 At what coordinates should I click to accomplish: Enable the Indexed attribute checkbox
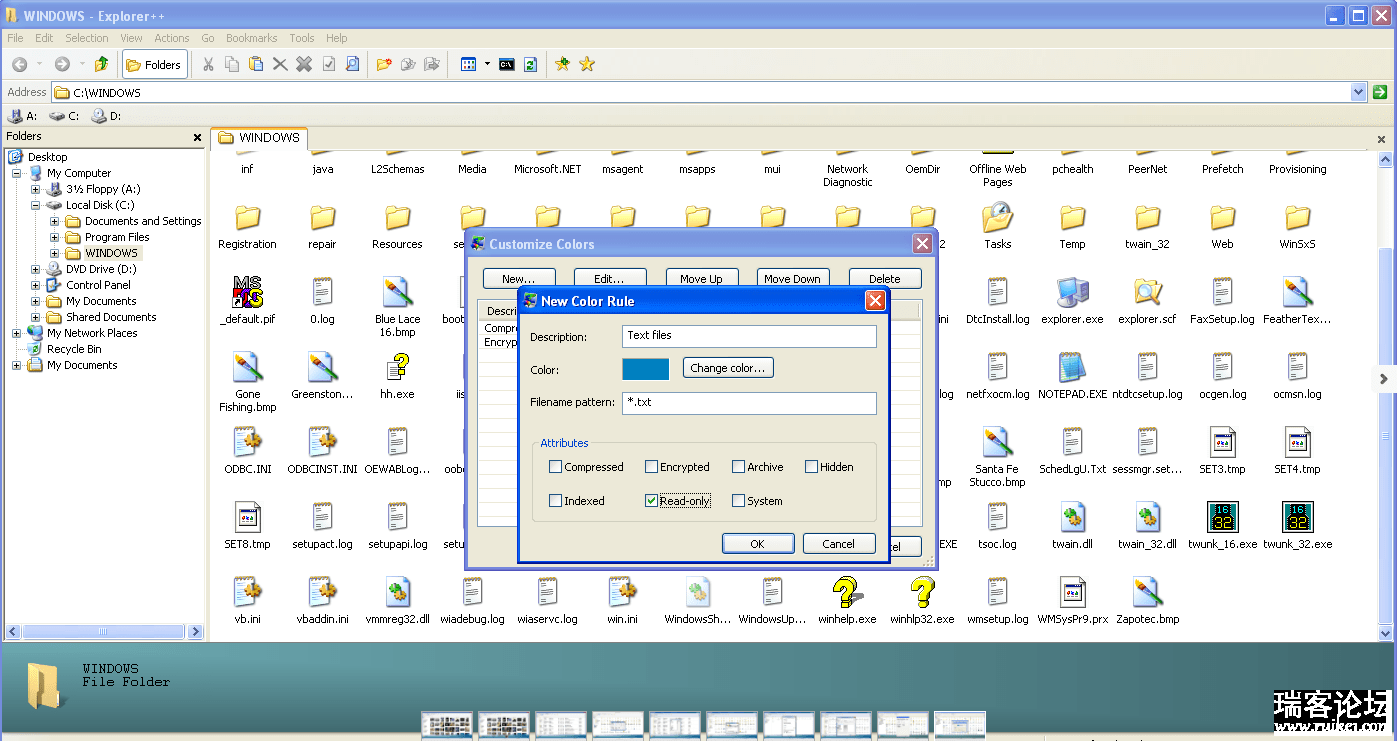pyautogui.click(x=556, y=501)
